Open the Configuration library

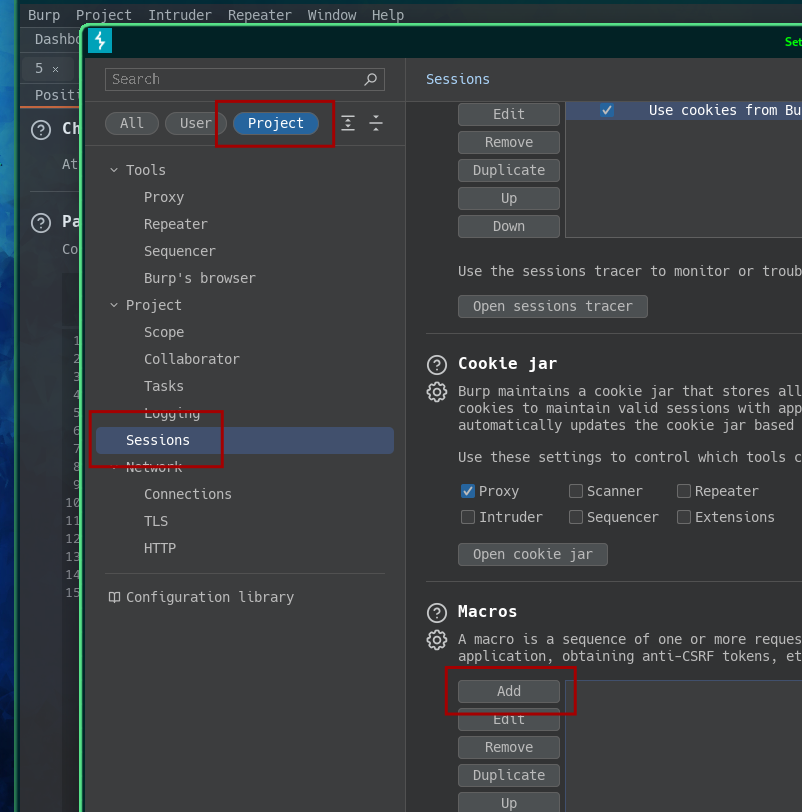click(210, 597)
